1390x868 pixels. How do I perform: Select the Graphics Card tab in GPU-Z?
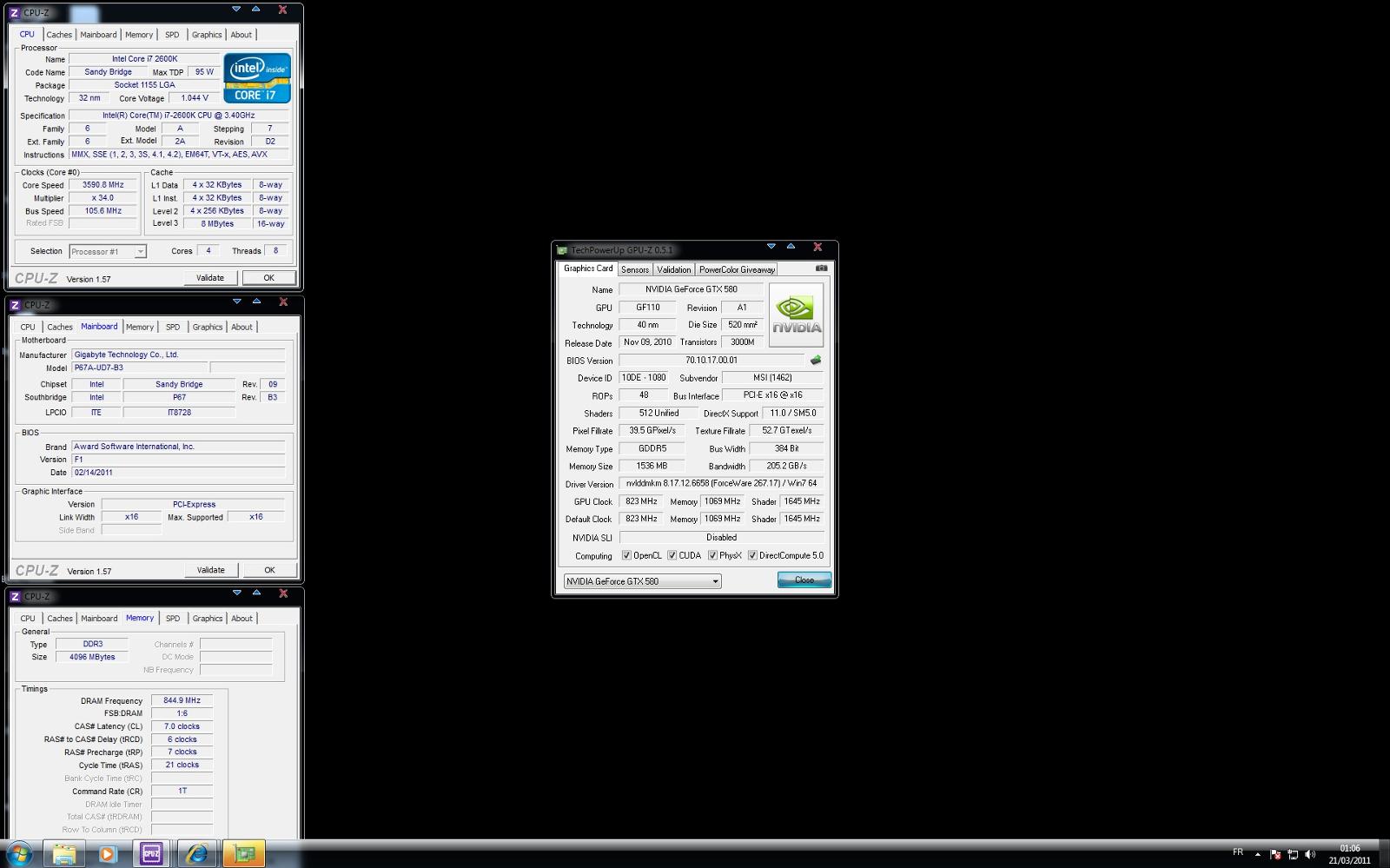click(588, 268)
